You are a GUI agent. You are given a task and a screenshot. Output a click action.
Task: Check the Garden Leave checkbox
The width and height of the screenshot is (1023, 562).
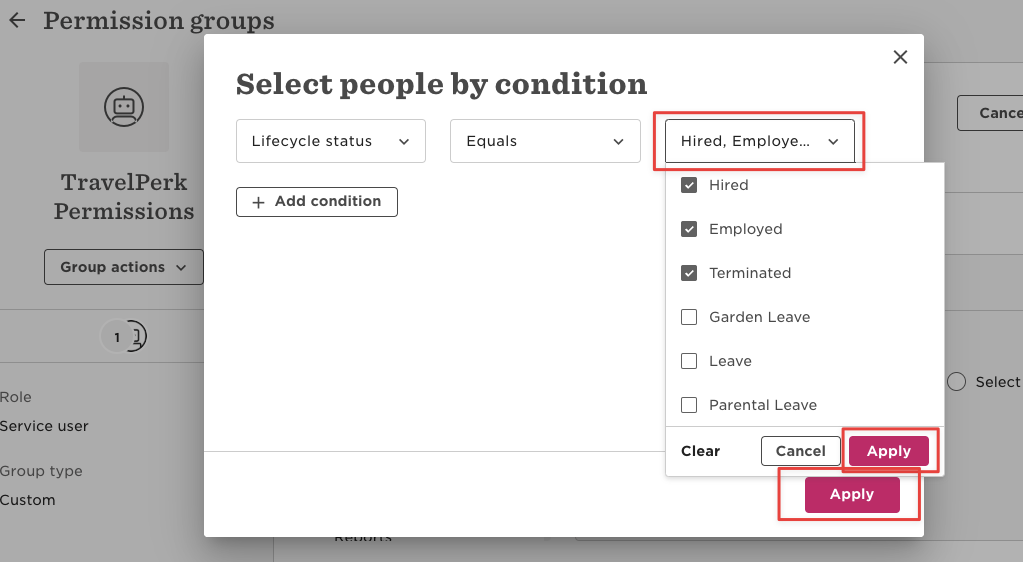pyautogui.click(x=689, y=317)
